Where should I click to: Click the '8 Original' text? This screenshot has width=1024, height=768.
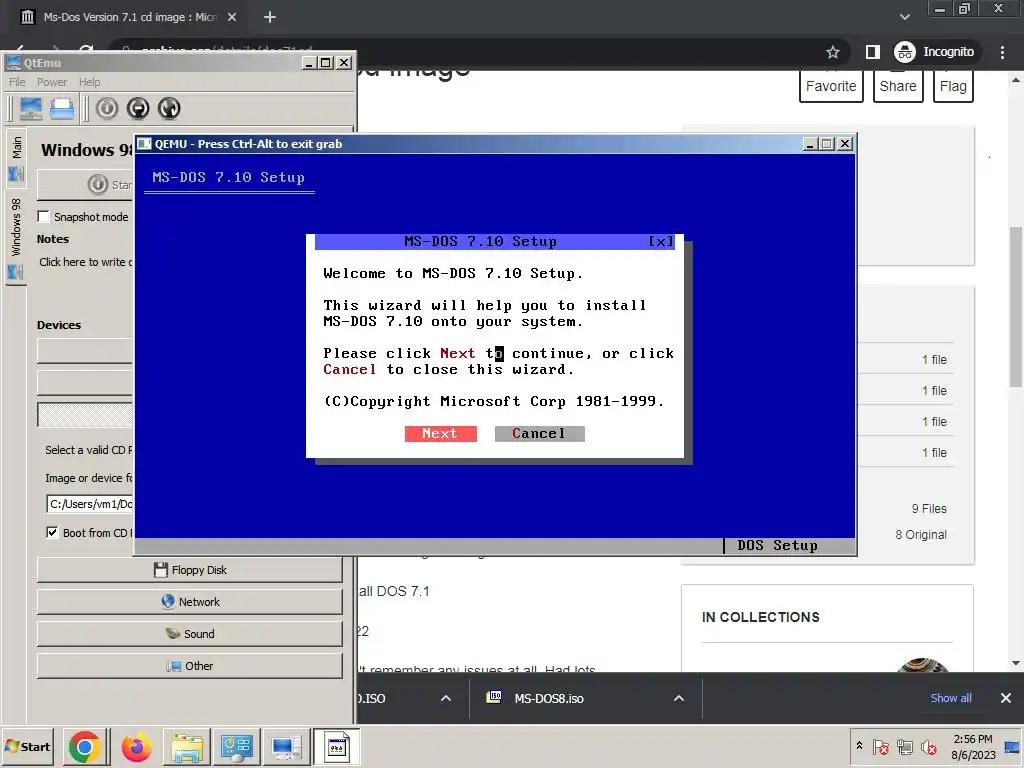[921, 535]
